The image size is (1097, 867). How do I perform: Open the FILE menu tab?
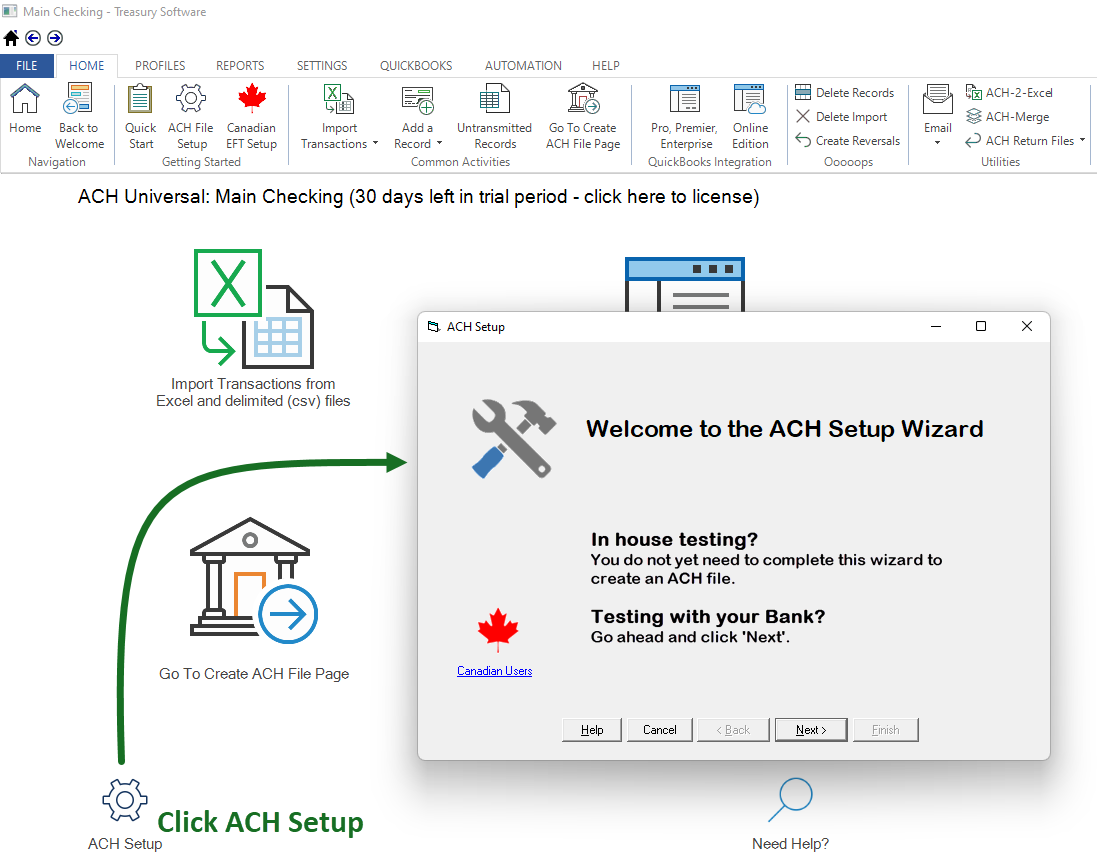[x=27, y=66]
